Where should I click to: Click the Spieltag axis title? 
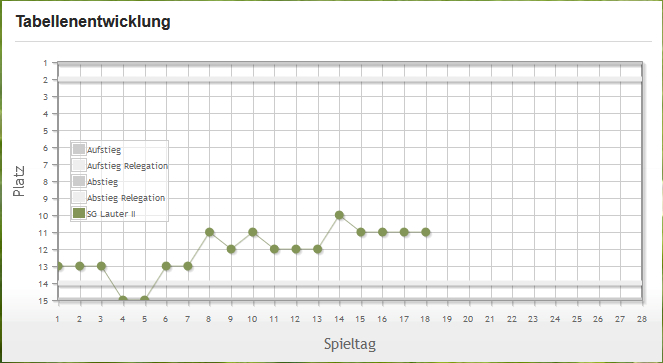(350, 344)
